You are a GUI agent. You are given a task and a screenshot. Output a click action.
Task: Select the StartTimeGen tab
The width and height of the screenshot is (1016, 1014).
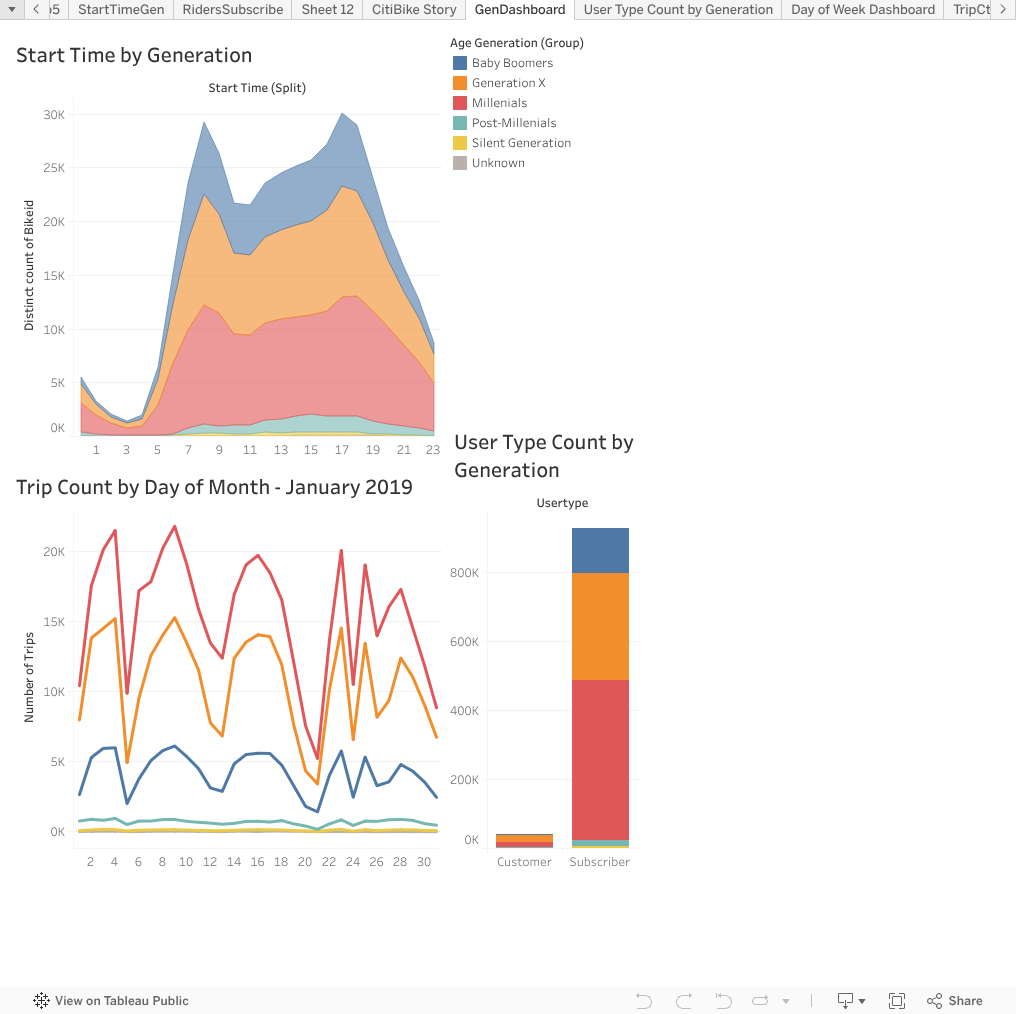(120, 10)
